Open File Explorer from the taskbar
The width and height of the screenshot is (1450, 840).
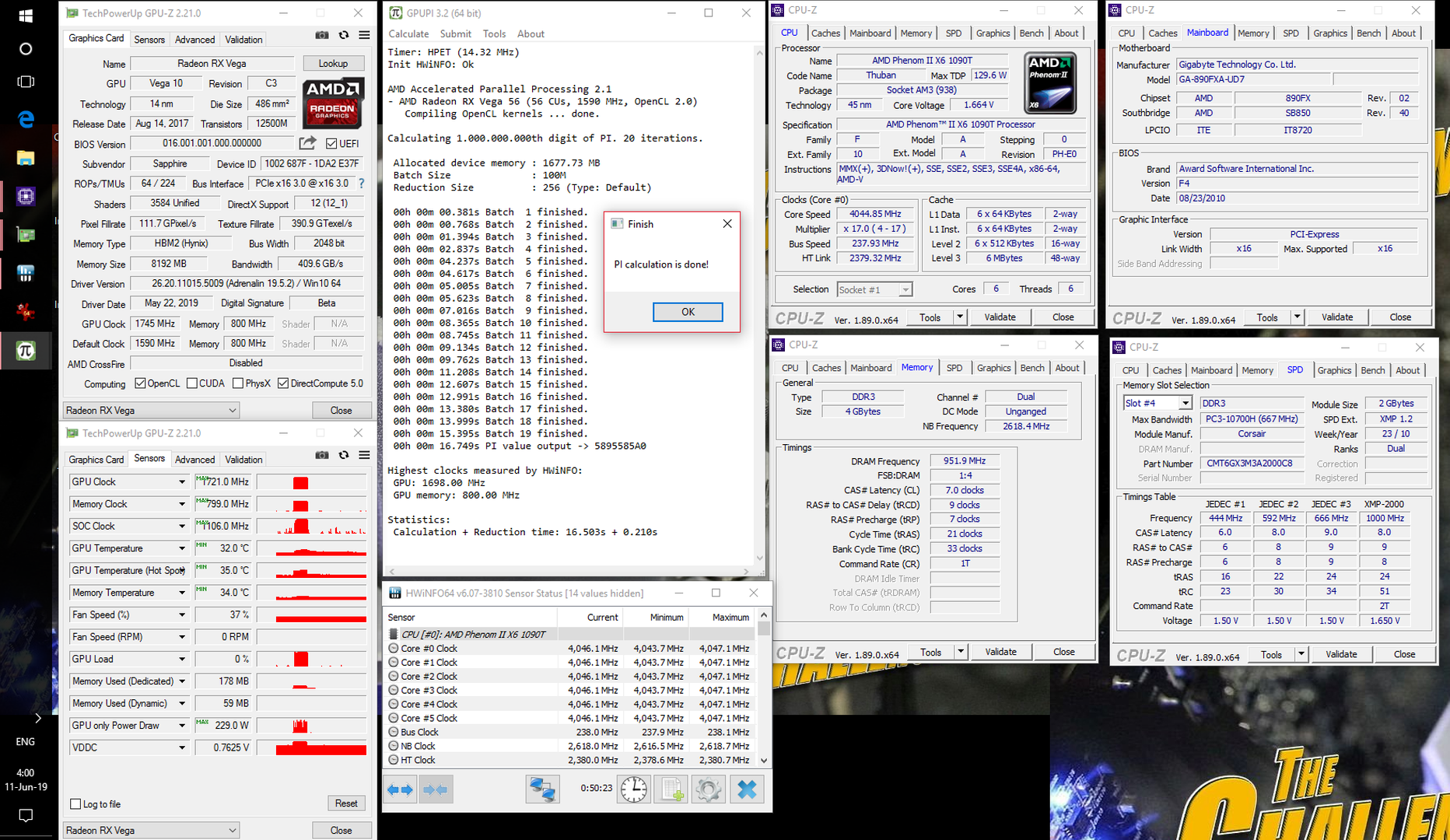click(26, 158)
